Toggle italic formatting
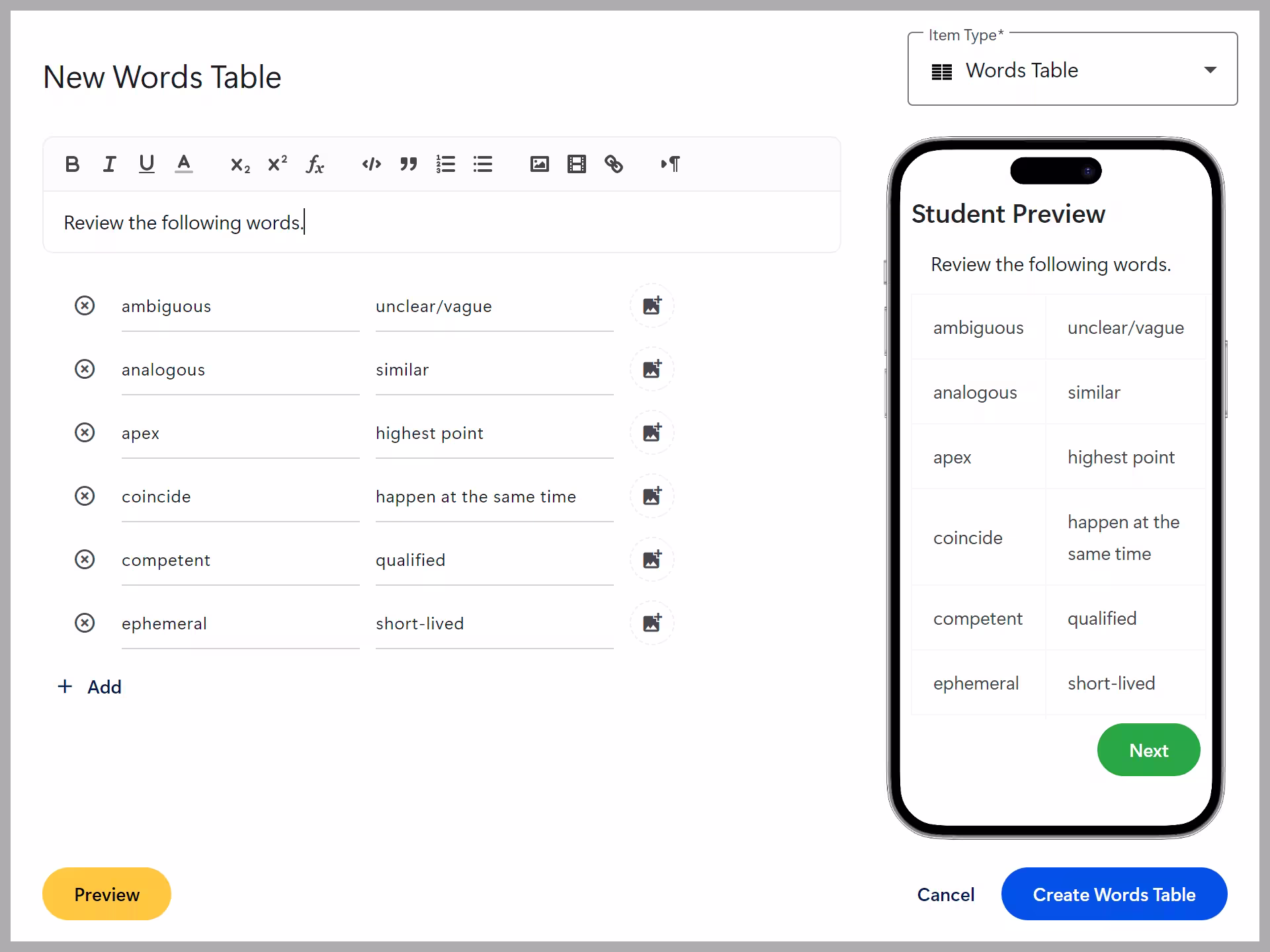1270x952 pixels. tap(109, 164)
